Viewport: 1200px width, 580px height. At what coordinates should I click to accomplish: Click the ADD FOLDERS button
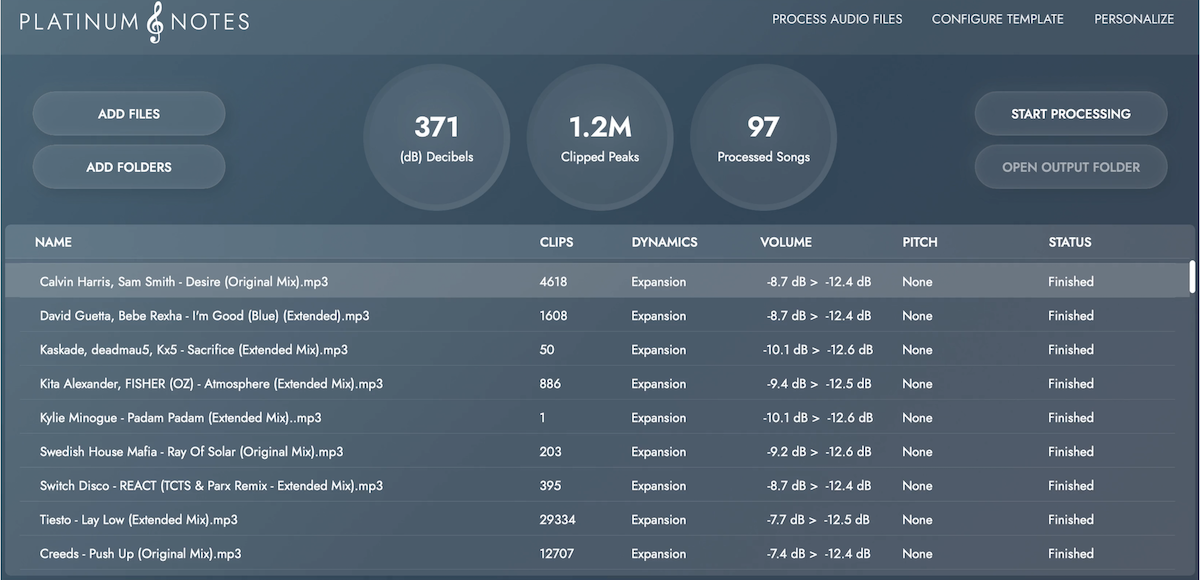(128, 166)
